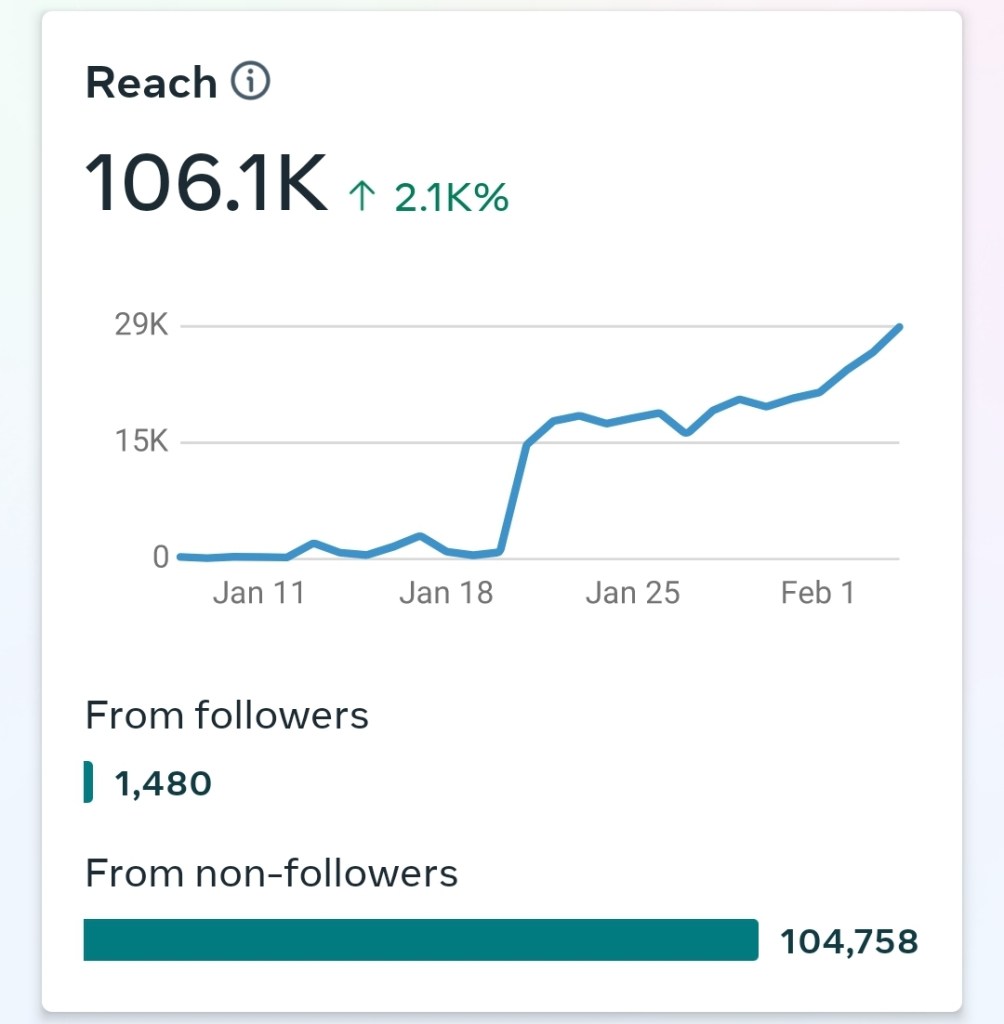Select the Reach heading text

point(151,83)
